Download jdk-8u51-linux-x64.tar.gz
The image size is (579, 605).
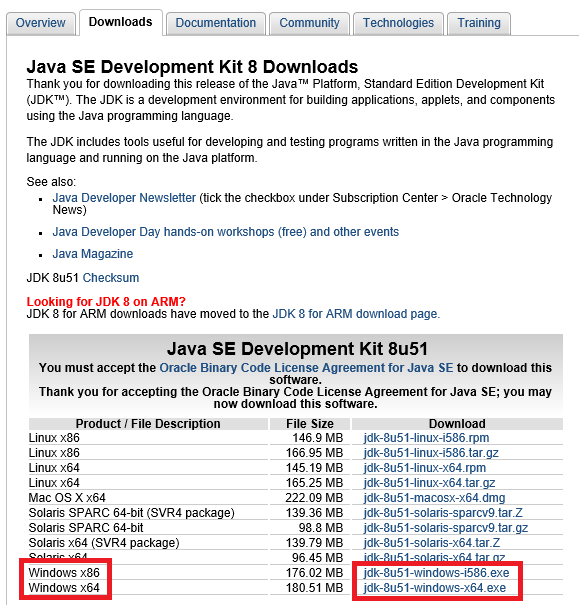coord(429,483)
